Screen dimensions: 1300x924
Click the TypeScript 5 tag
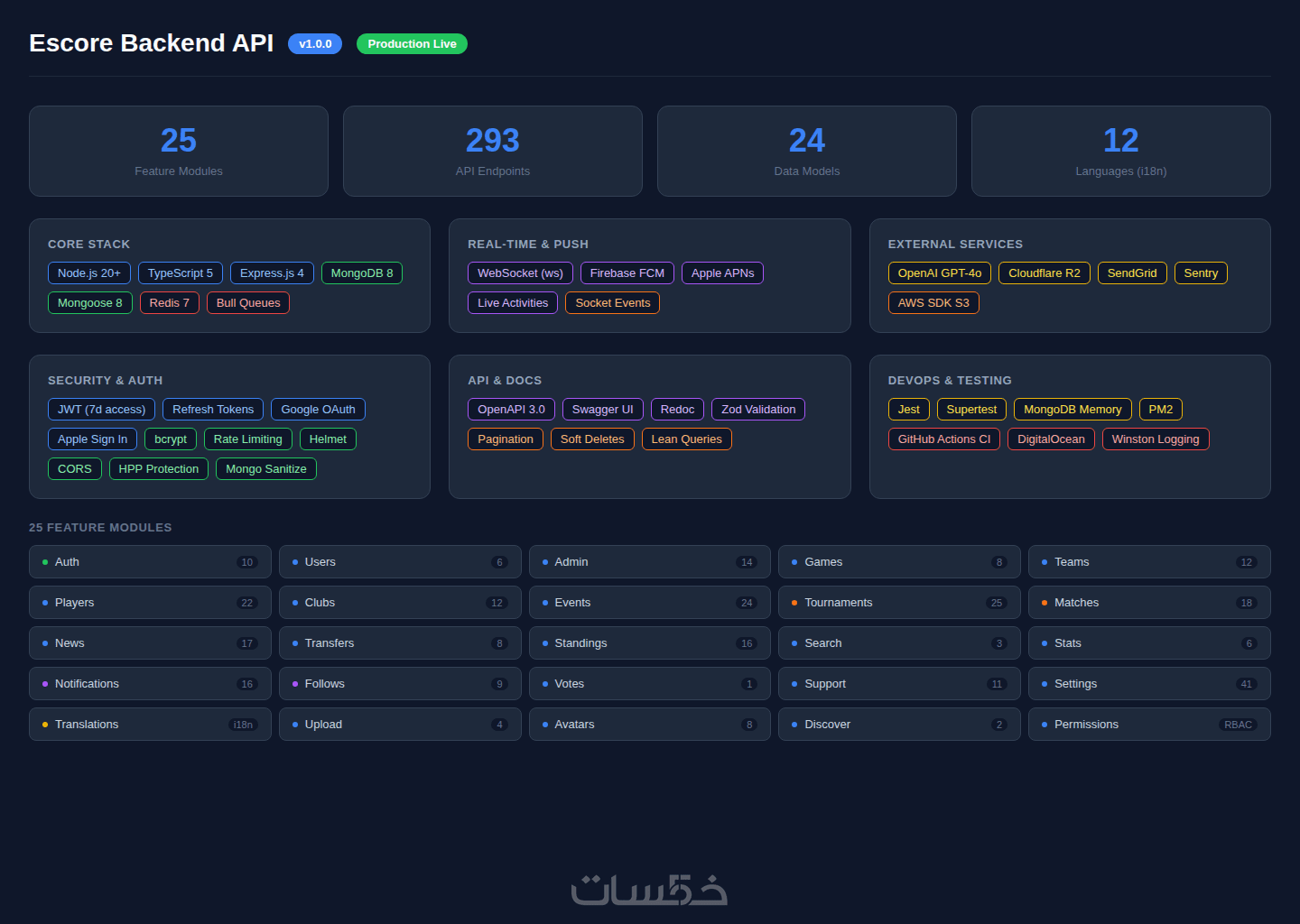181,273
